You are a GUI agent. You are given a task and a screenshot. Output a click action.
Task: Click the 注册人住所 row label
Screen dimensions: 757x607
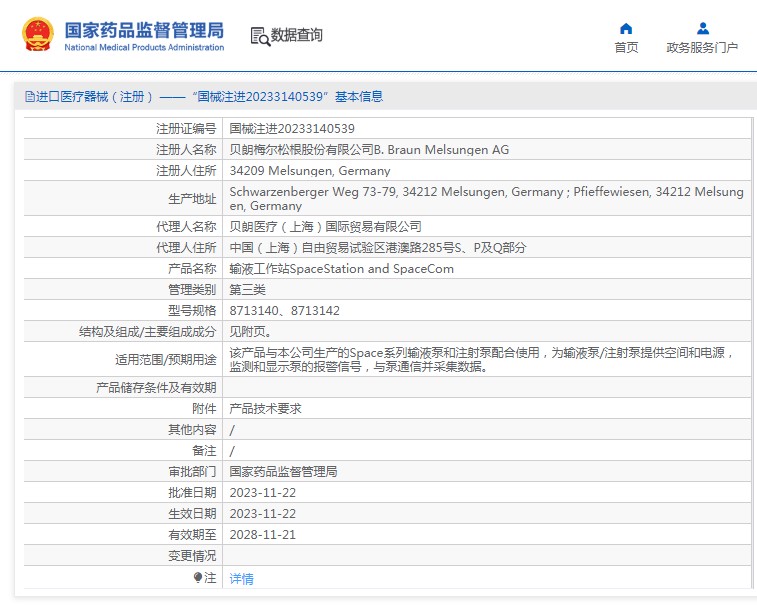pos(186,171)
